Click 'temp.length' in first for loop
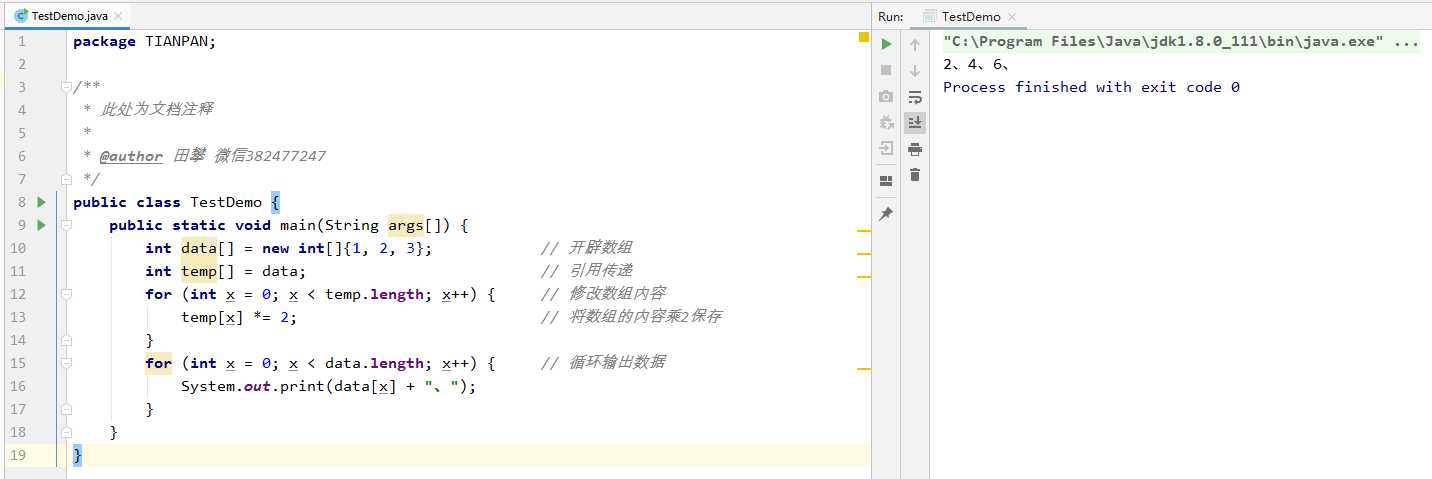Screen dimensions: 1432x479 [x=374, y=294]
